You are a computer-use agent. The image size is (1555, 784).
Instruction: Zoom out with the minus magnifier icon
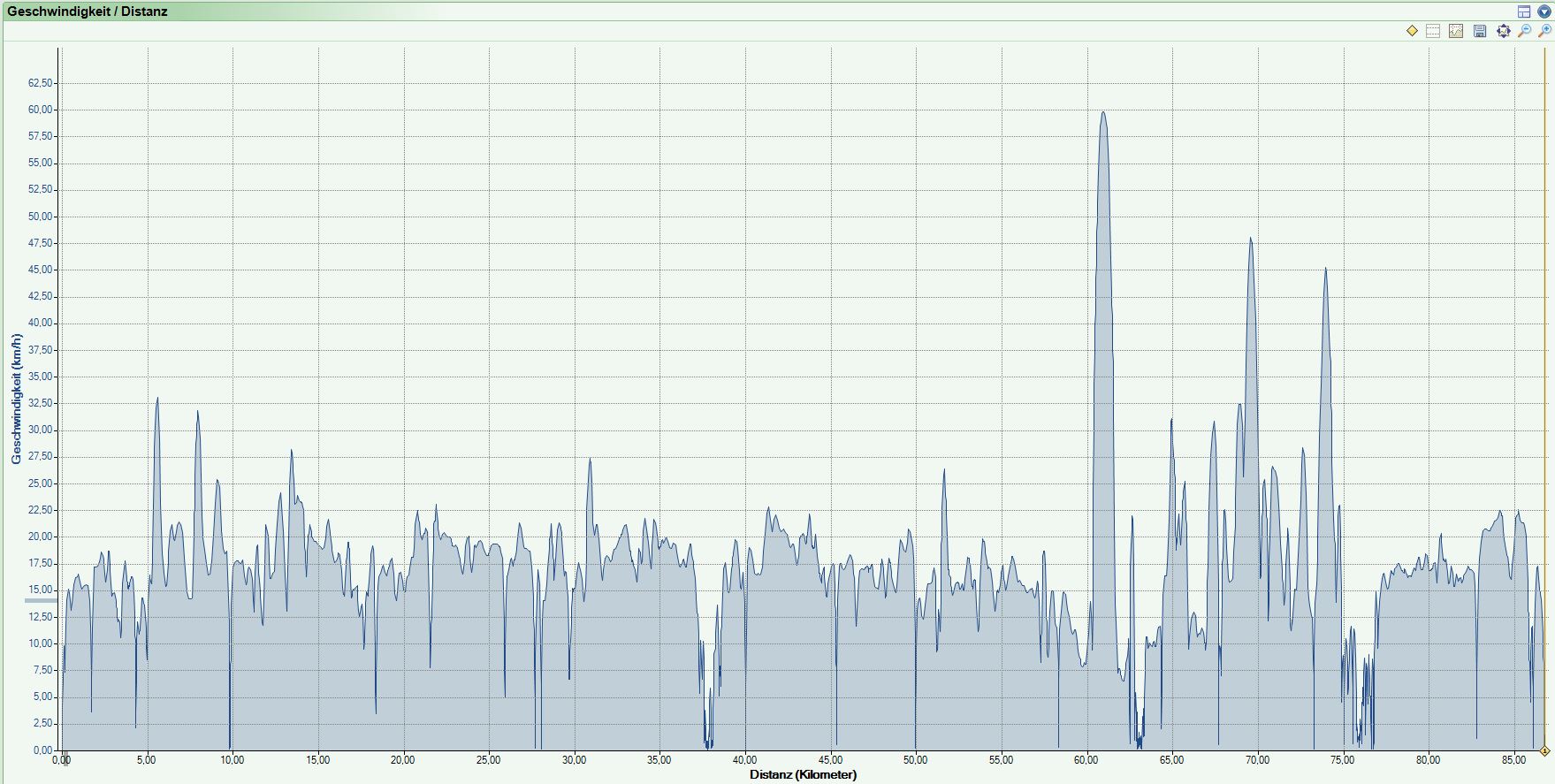1524,31
